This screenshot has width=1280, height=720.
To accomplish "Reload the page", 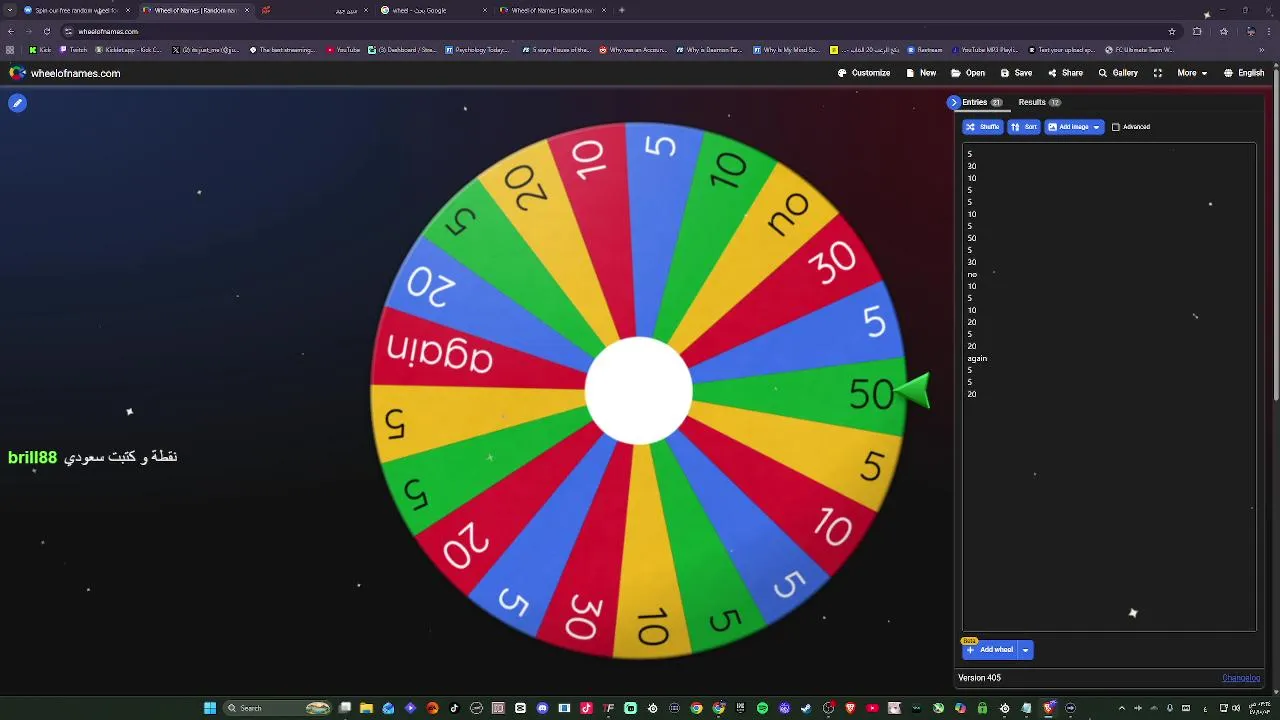I will pos(46,31).
